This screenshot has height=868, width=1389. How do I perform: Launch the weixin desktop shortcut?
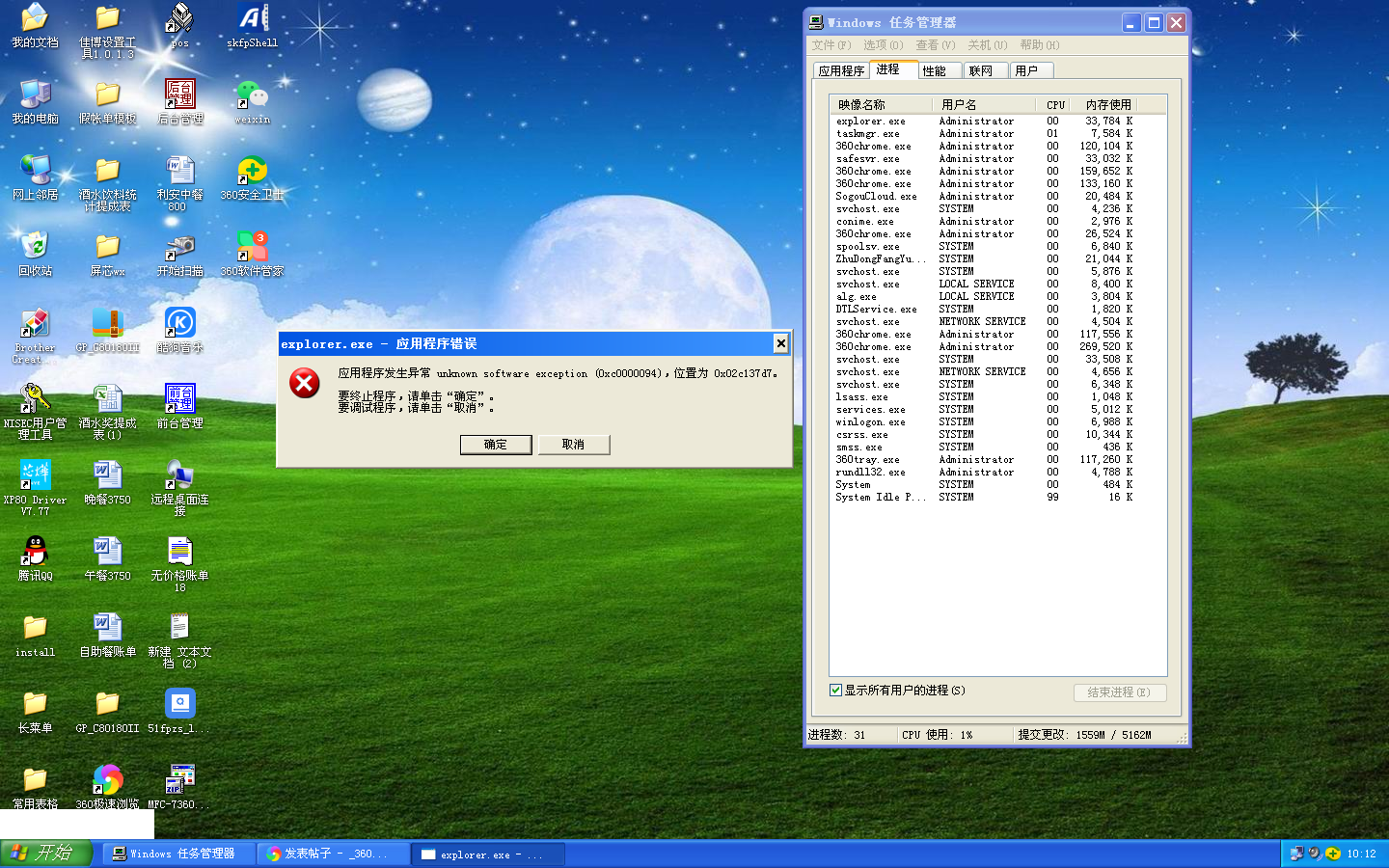tap(252, 102)
